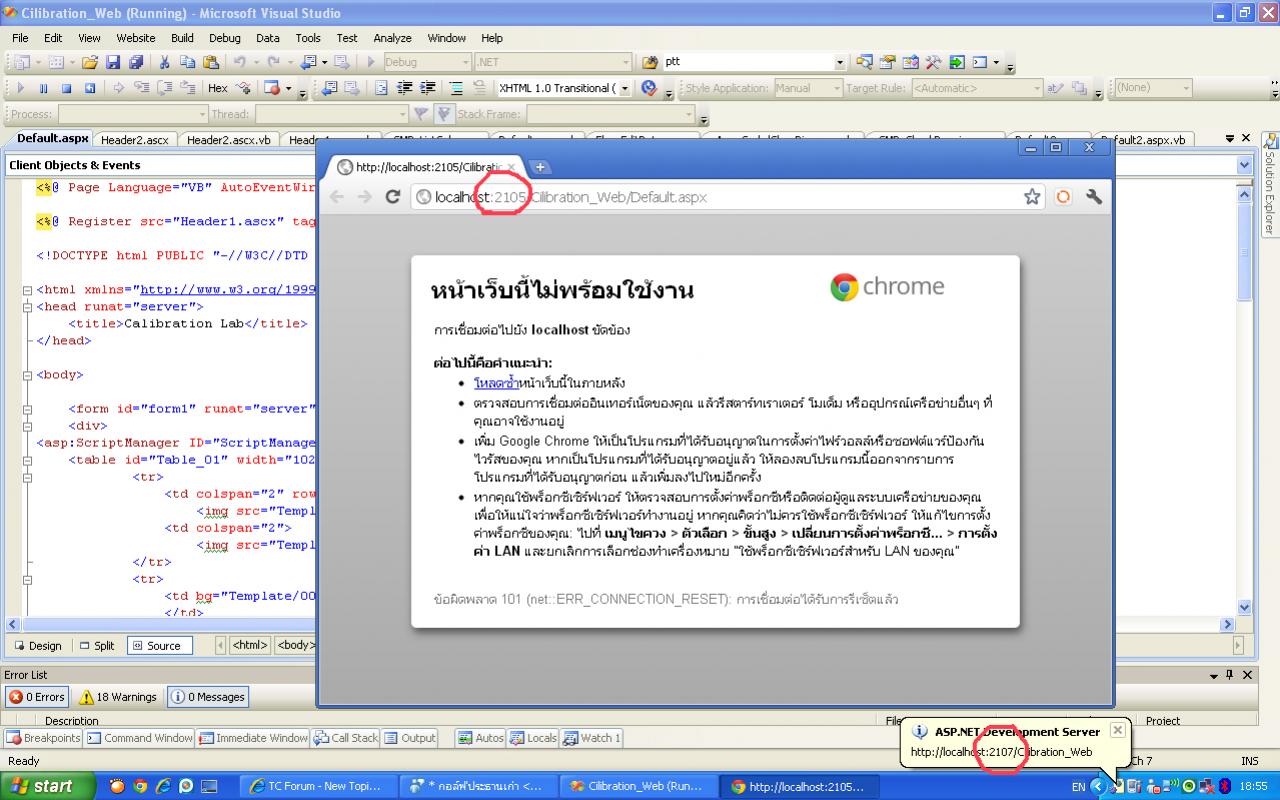Click the orange extension icon in Chrome

pyautogui.click(x=1063, y=197)
